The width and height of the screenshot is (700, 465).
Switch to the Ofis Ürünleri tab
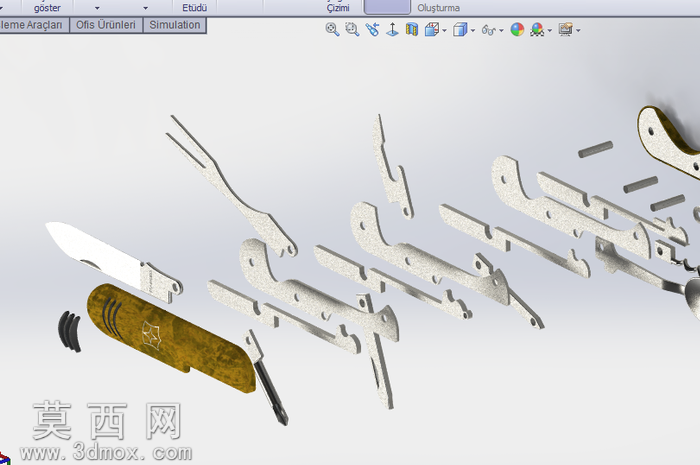(106, 25)
